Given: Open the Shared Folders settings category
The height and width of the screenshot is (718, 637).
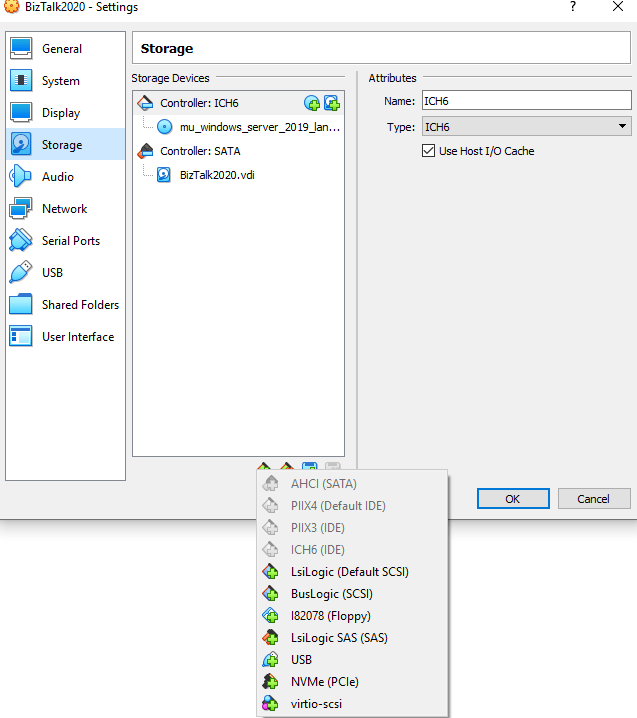Looking at the screenshot, I should pos(65,305).
